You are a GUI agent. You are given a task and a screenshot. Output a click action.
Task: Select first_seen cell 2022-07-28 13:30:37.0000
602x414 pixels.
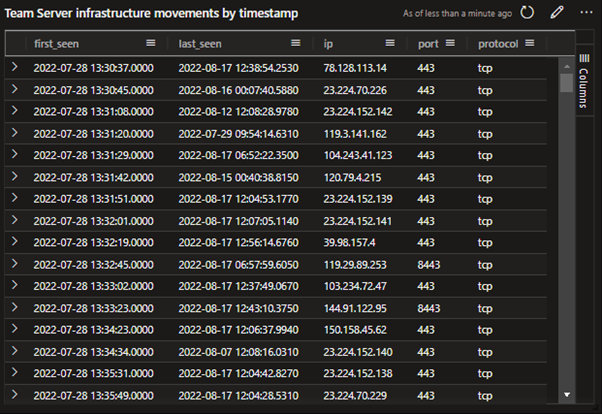tap(94, 68)
